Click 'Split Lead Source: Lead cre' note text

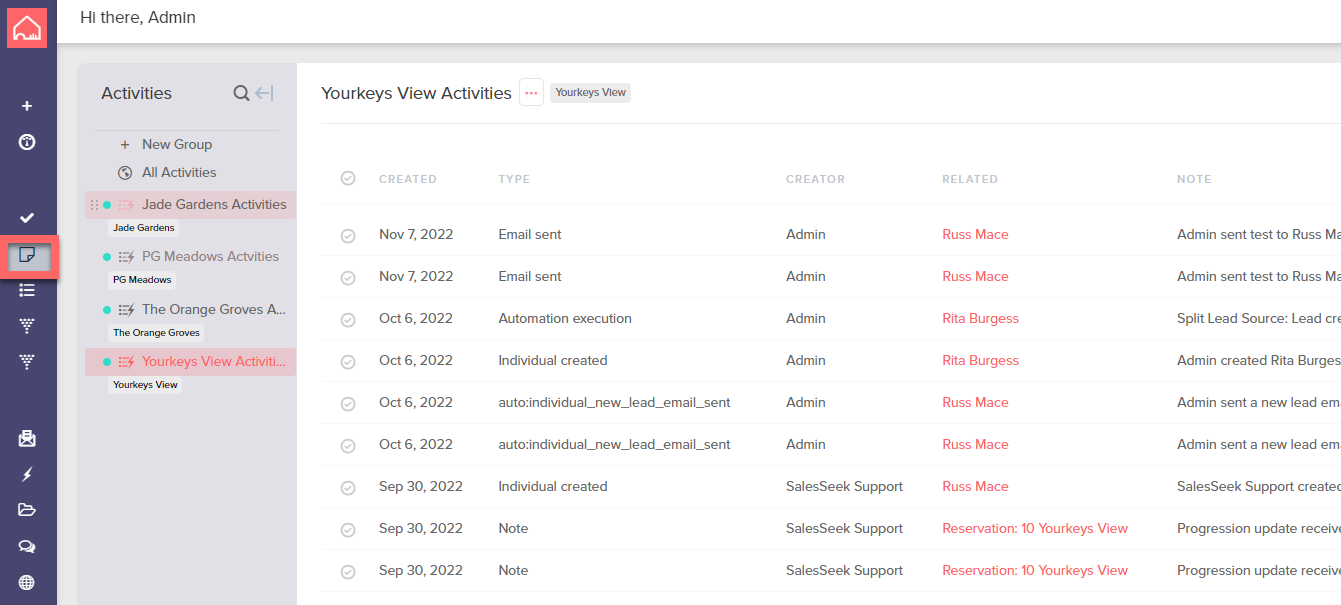click(1259, 318)
